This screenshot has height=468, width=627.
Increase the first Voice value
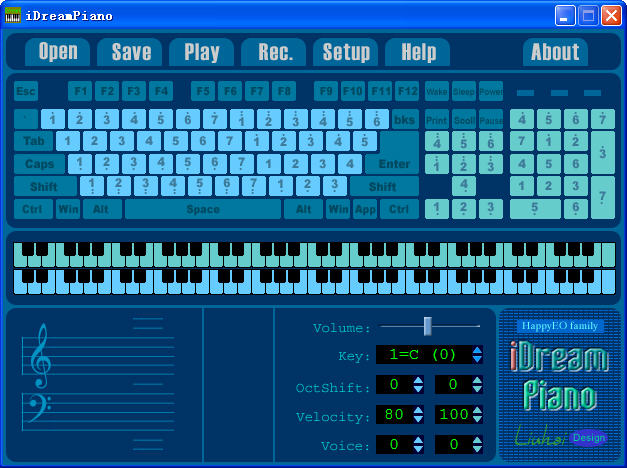(x=418, y=440)
